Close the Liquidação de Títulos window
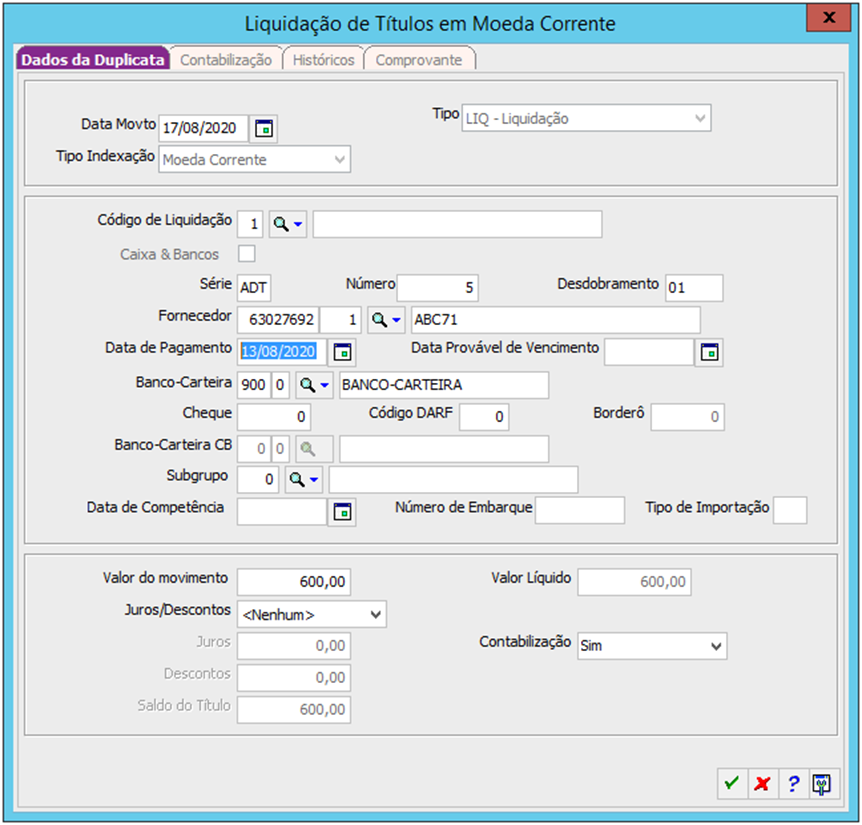Image resolution: width=862 pixels, height=825 pixels. (x=828, y=18)
